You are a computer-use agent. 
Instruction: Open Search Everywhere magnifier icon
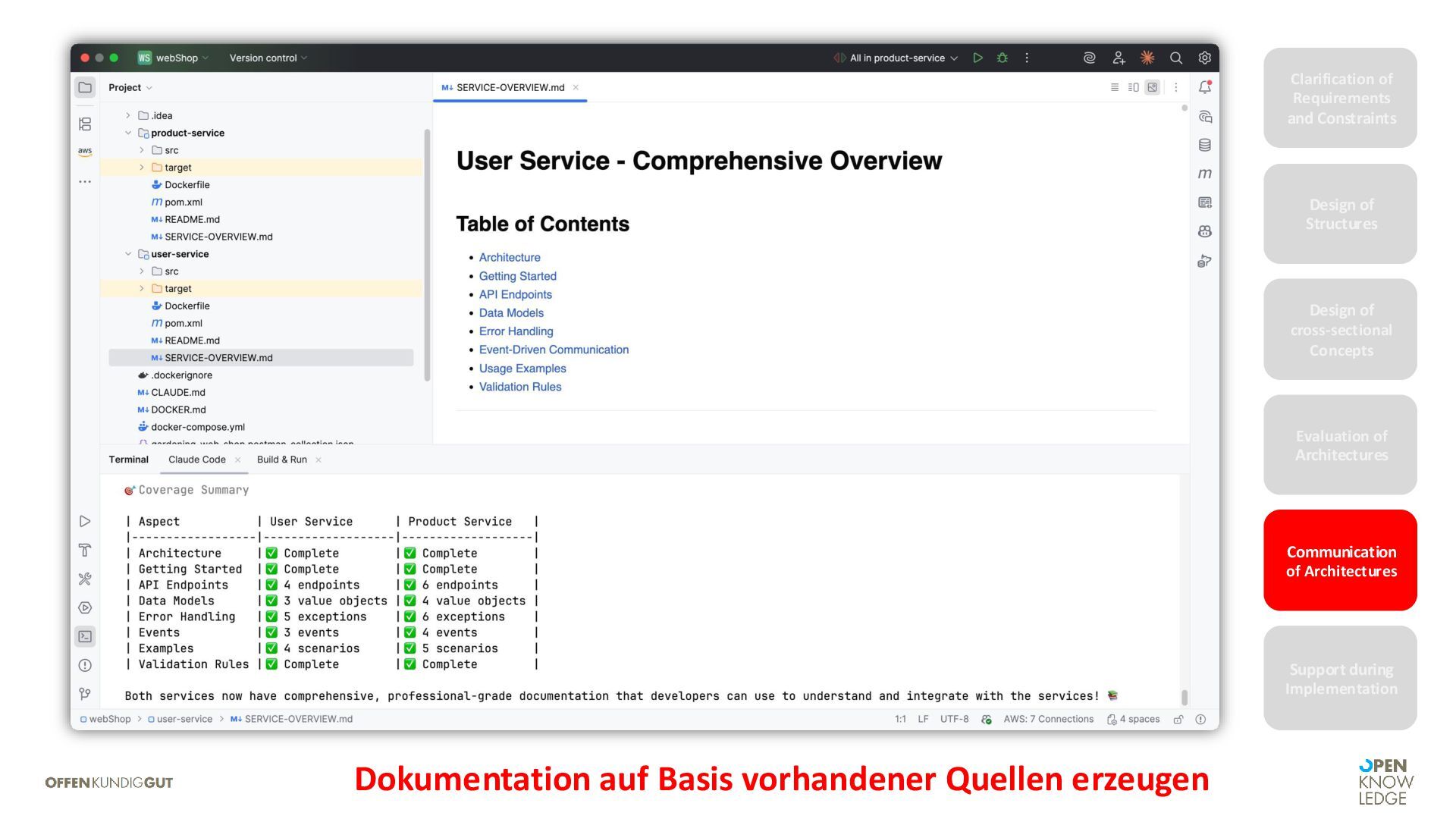(x=1175, y=58)
